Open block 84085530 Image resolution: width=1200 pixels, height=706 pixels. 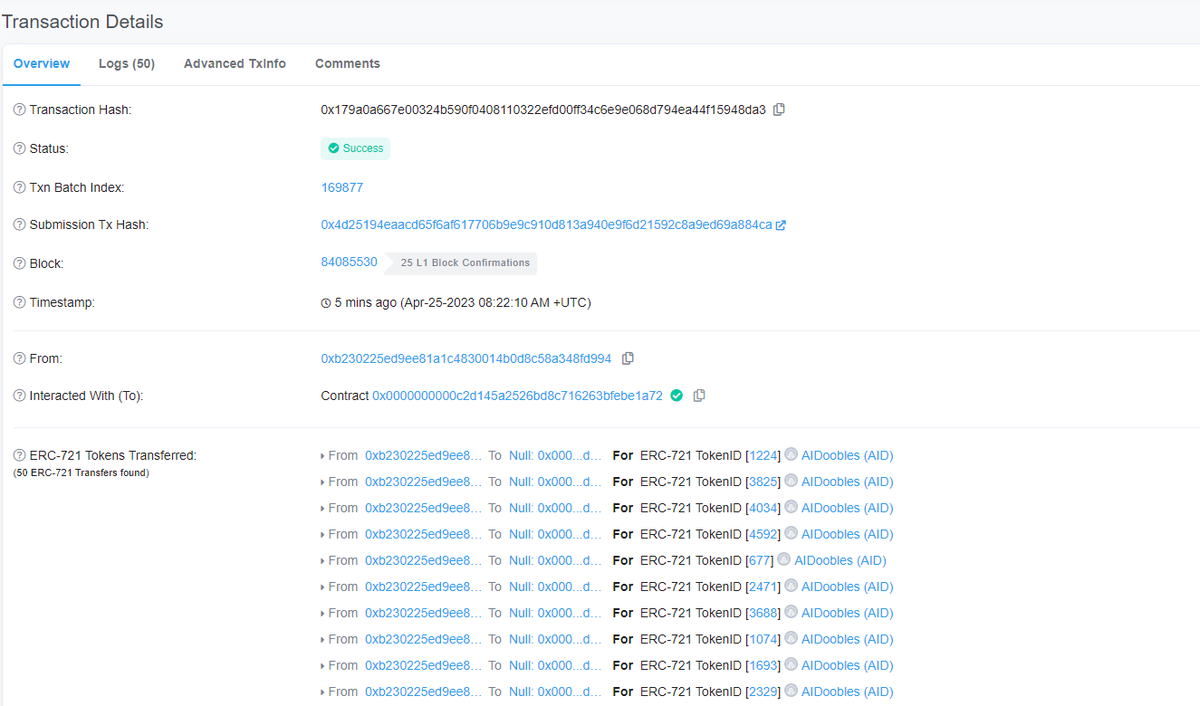point(349,261)
